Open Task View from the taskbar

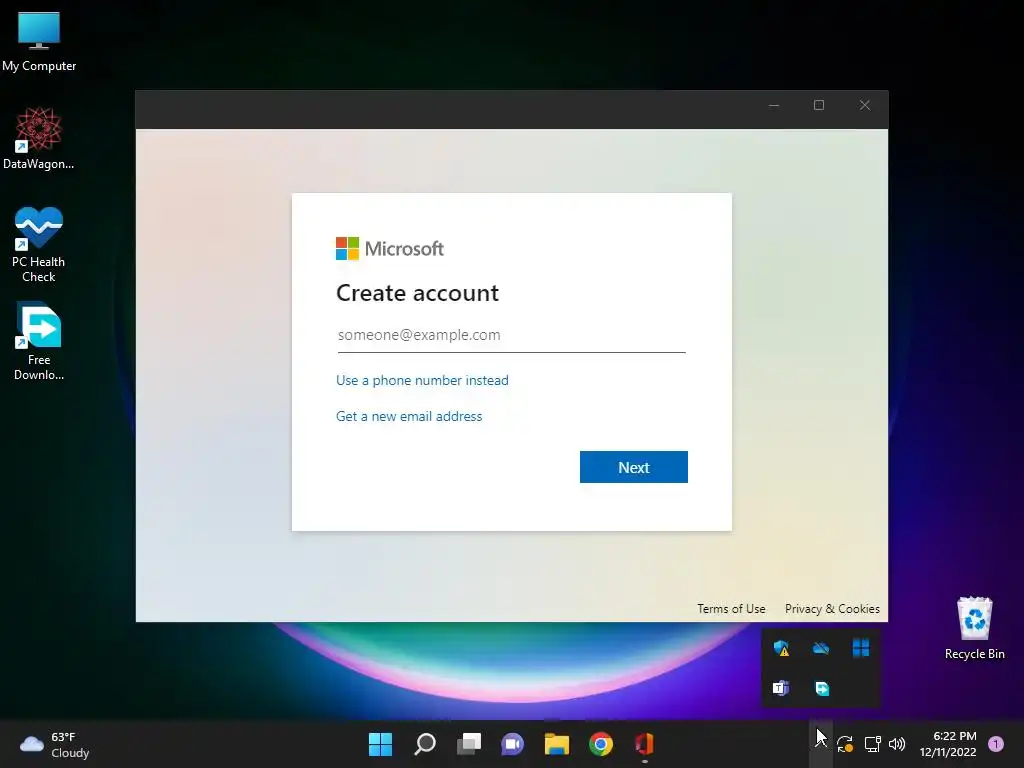pyautogui.click(x=469, y=744)
